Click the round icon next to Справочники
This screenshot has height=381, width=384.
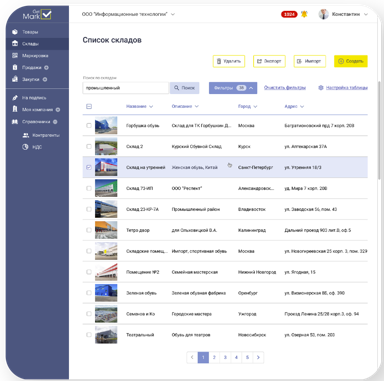pos(55,122)
